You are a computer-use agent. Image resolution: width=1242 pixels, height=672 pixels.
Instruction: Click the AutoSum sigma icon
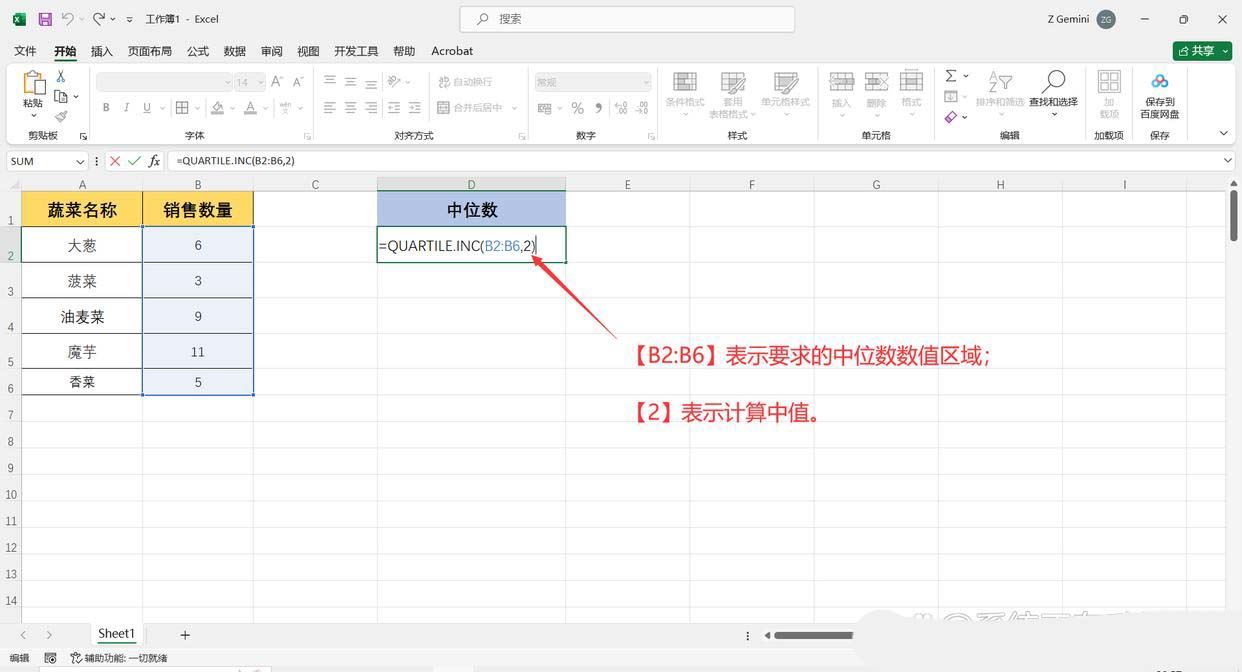point(951,76)
